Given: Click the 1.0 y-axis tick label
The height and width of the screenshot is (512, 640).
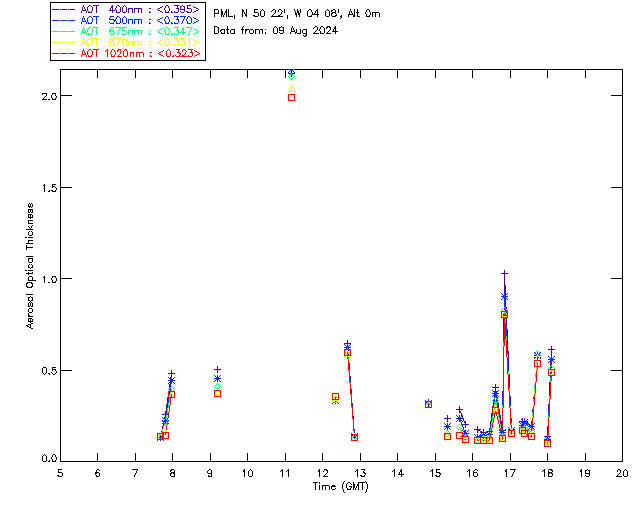Looking at the screenshot, I should pyautogui.click(x=49, y=279).
